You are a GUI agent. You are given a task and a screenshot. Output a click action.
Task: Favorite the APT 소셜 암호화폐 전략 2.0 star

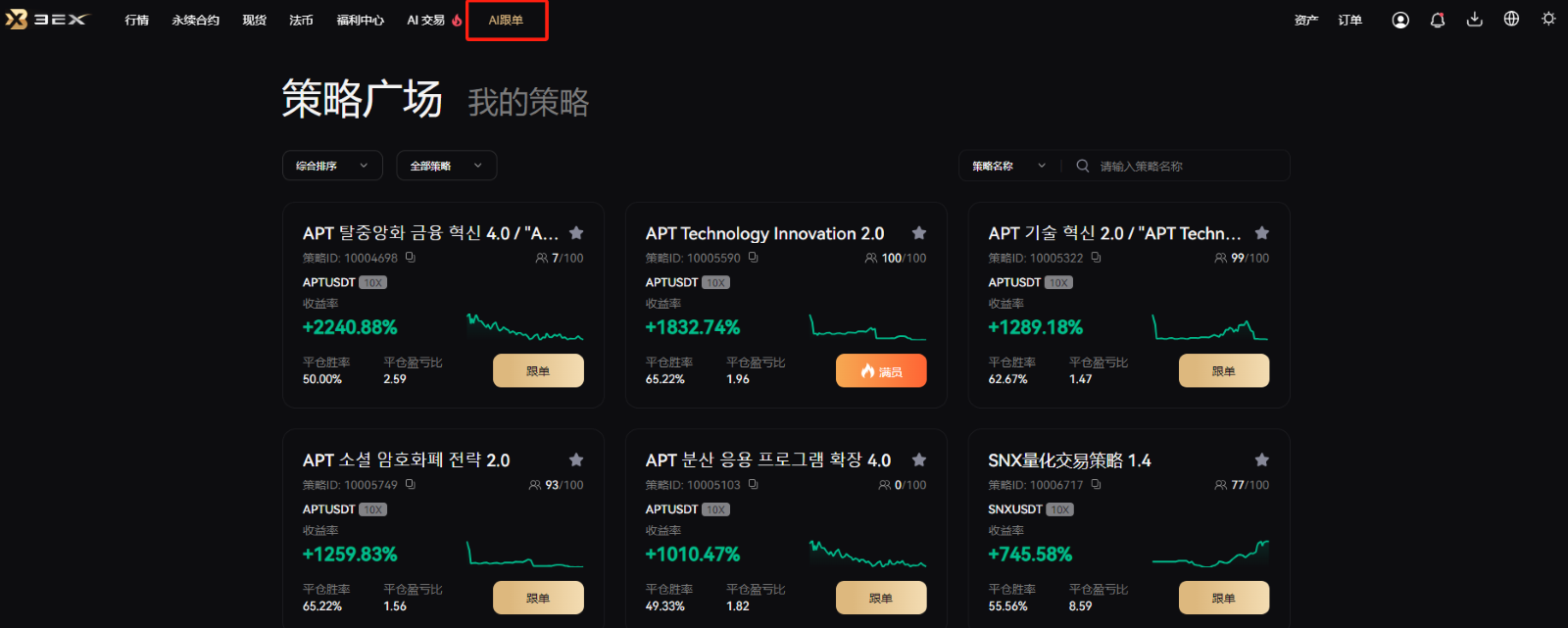pos(576,459)
